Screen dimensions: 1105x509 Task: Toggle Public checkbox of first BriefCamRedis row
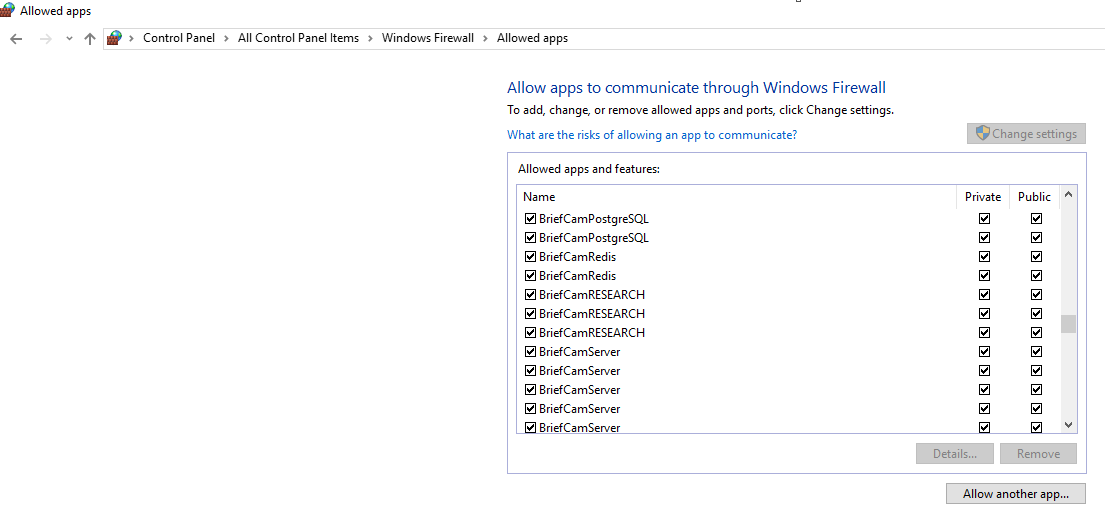point(1036,257)
